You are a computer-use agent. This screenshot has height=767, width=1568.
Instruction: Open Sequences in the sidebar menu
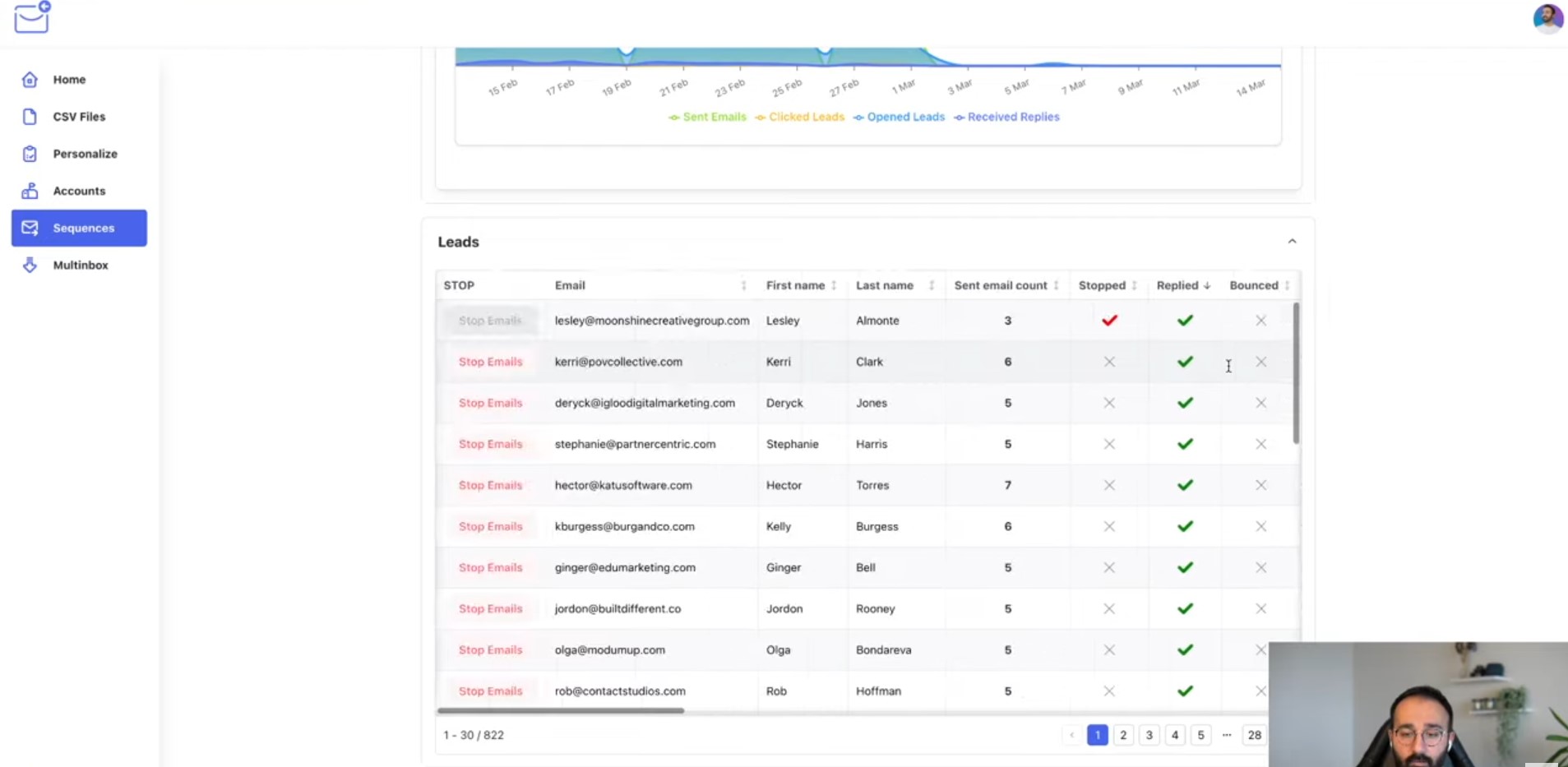pyautogui.click(x=79, y=228)
